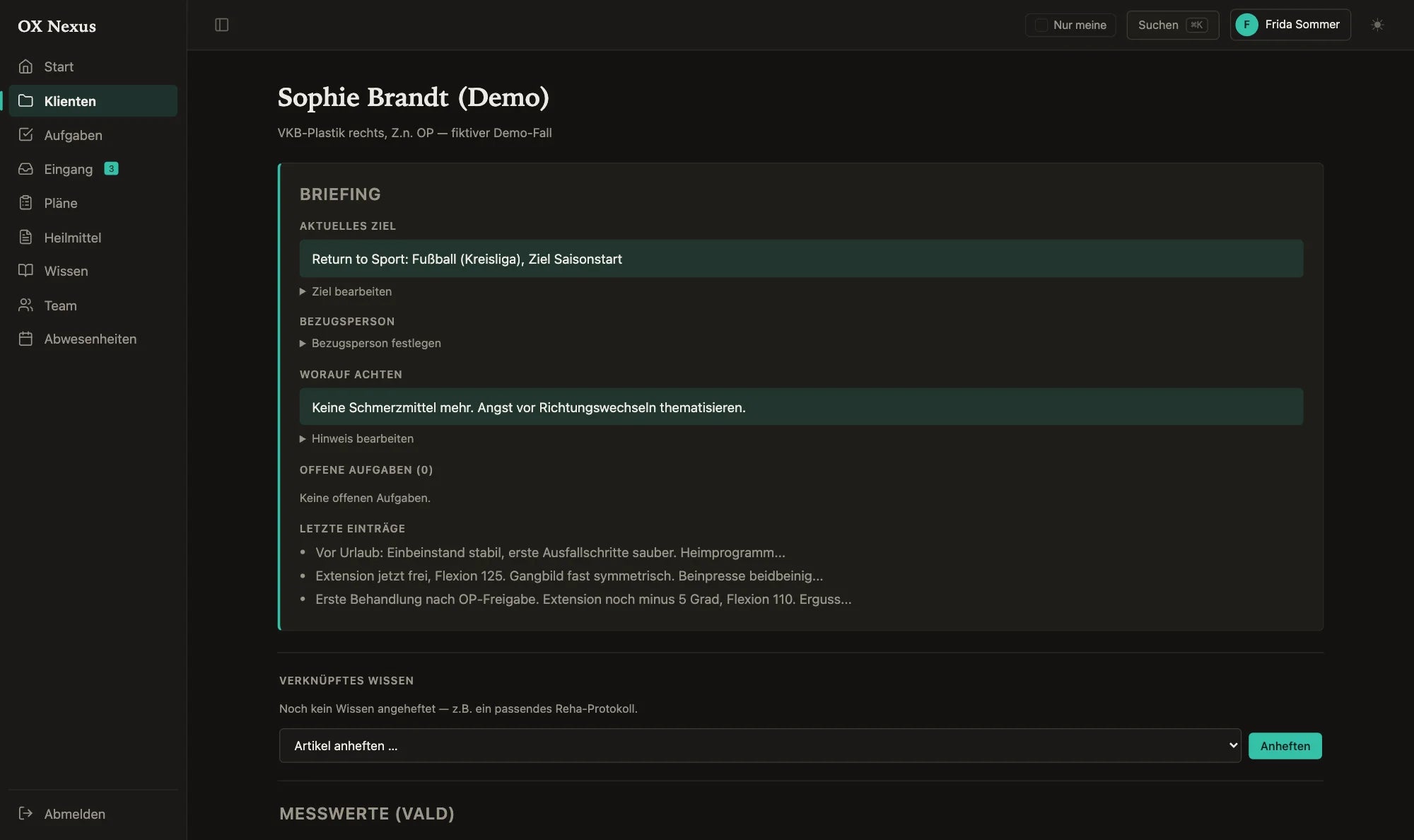Expand Bezugsperson festlegen section
Screen dimensions: 1414x840
pos(370,343)
